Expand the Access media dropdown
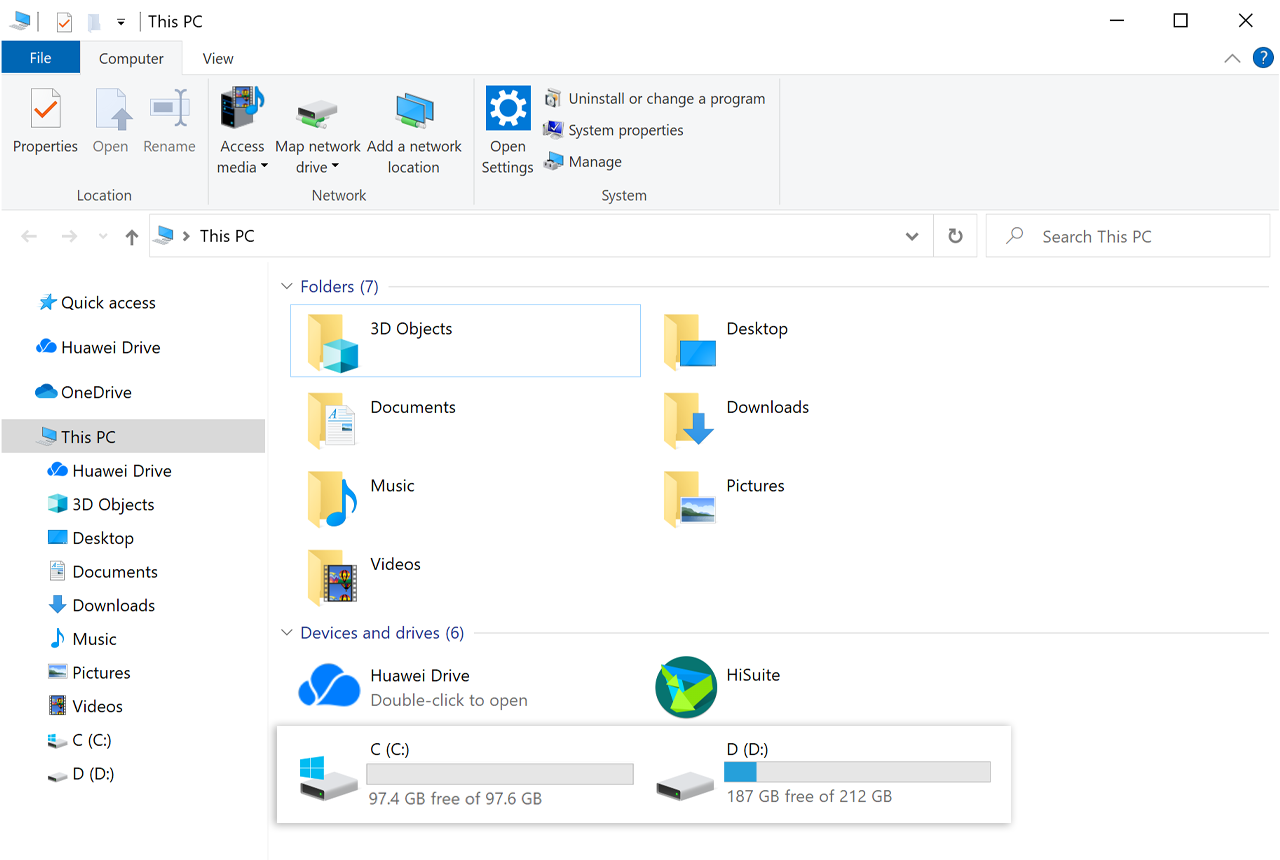Screen dimensions: 1280x860 click(x=264, y=168)
